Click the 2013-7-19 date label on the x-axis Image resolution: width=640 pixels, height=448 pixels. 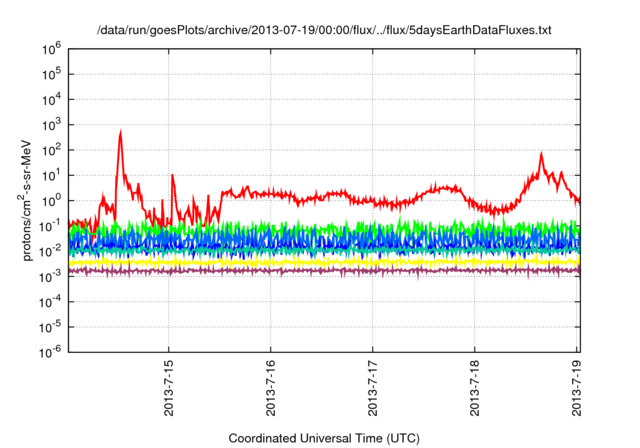pos(576,388)
